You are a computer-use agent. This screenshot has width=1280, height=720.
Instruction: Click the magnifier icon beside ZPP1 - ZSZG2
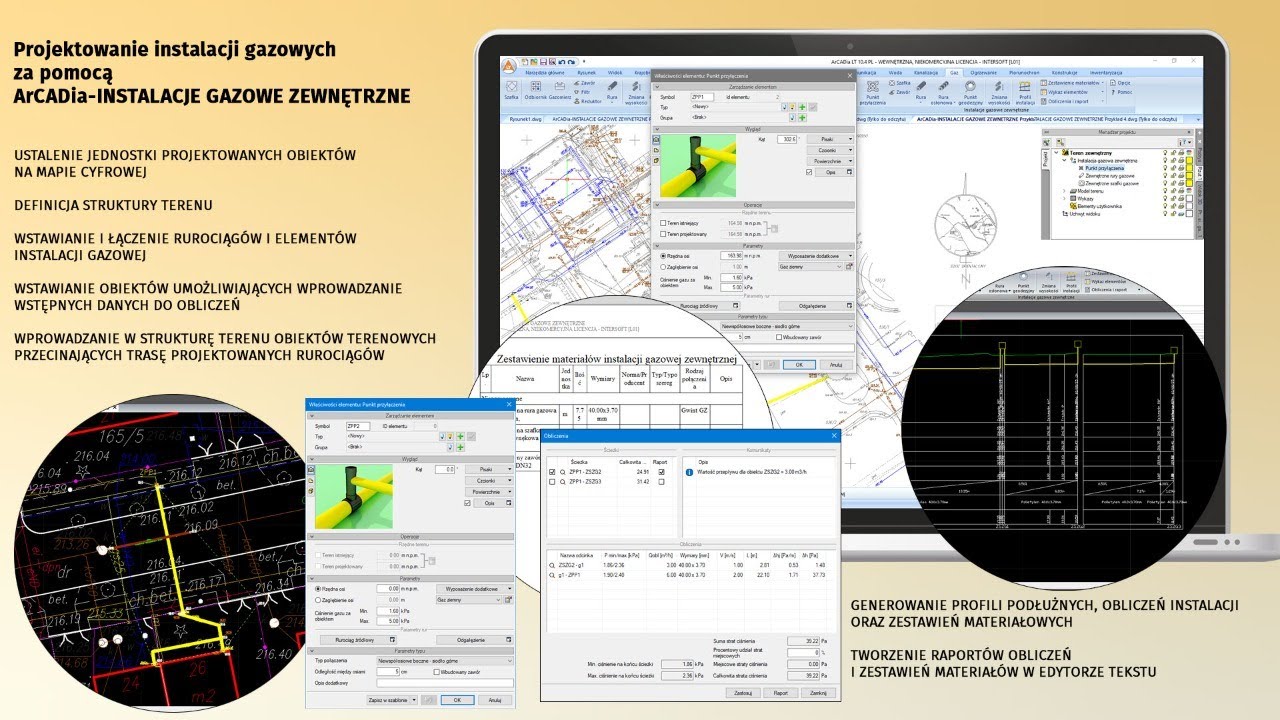tap(563, 471)
